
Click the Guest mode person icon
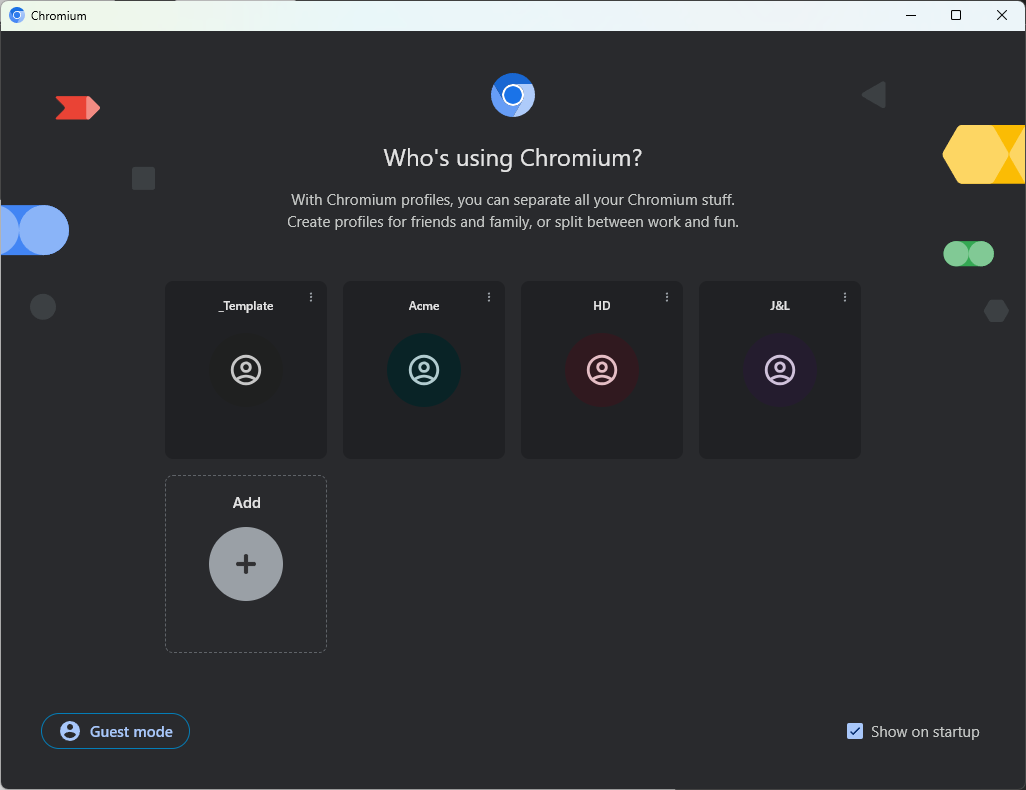[70, 731]
